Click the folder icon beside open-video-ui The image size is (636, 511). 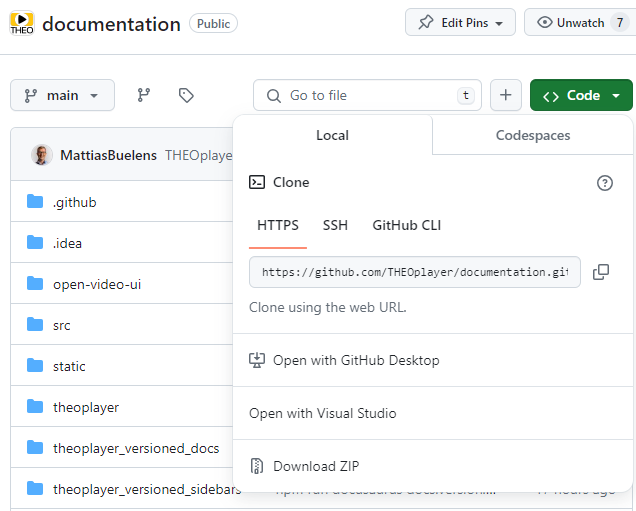pyautogui.click(x=35, y=283)
